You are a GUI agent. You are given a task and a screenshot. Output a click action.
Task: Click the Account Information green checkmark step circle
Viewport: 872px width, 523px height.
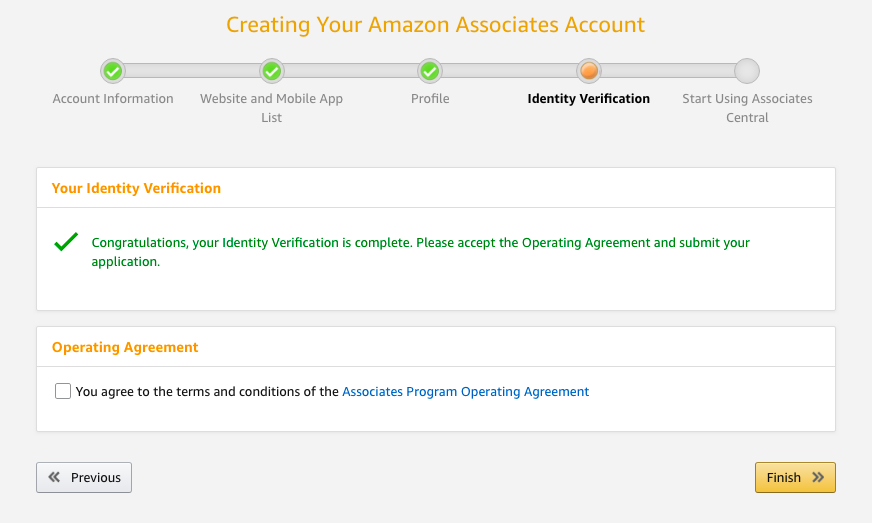(113, 71)
